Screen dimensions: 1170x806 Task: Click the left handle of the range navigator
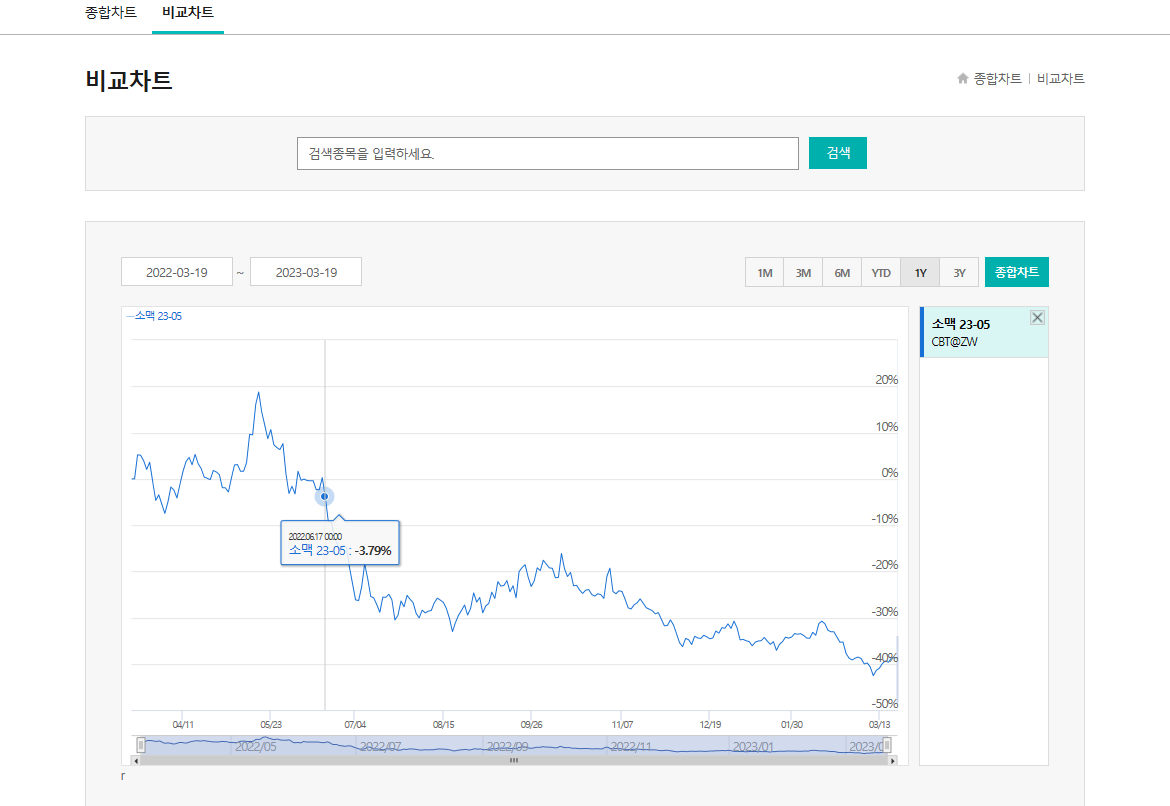coord(141,744)
